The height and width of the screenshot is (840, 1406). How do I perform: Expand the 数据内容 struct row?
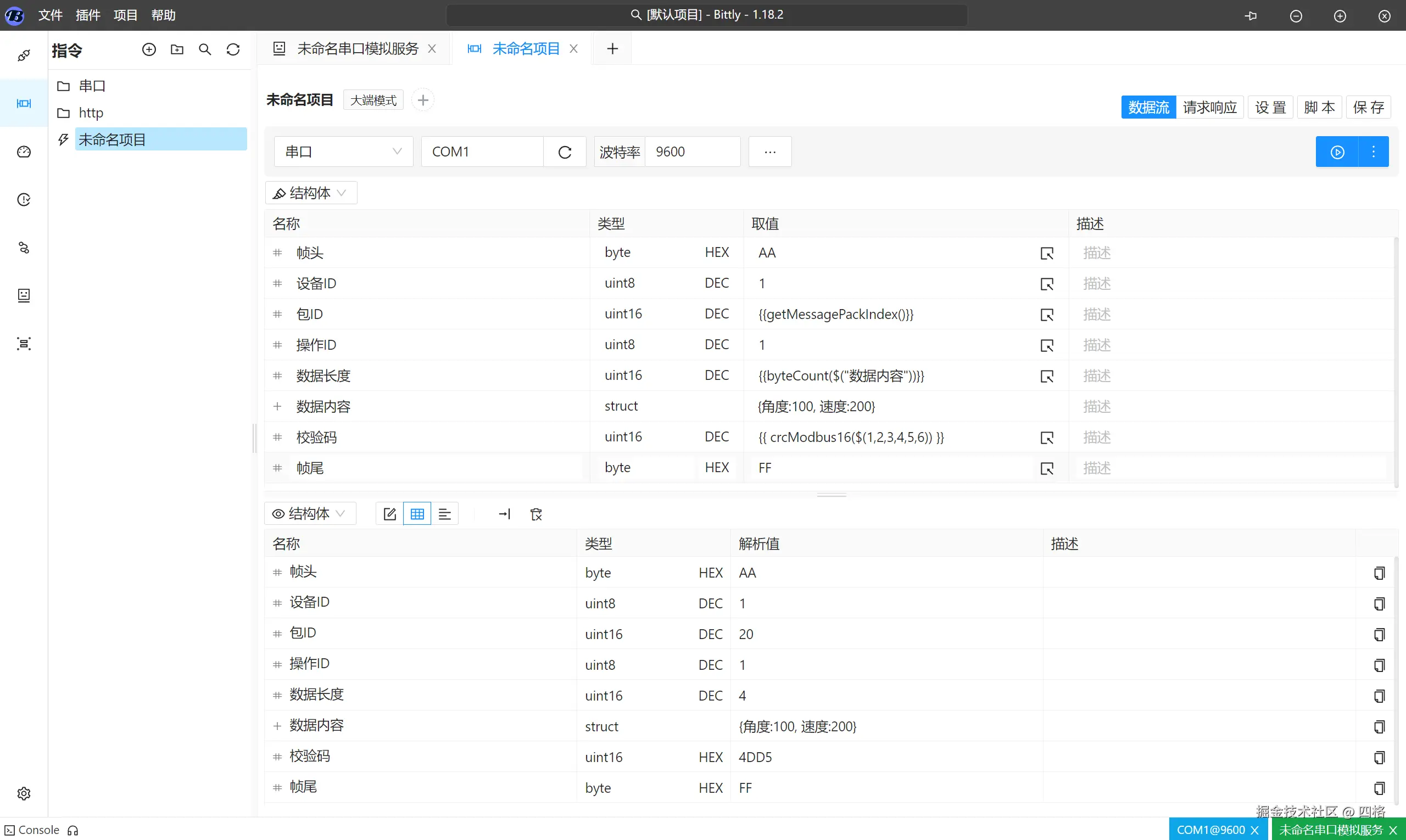277,406
